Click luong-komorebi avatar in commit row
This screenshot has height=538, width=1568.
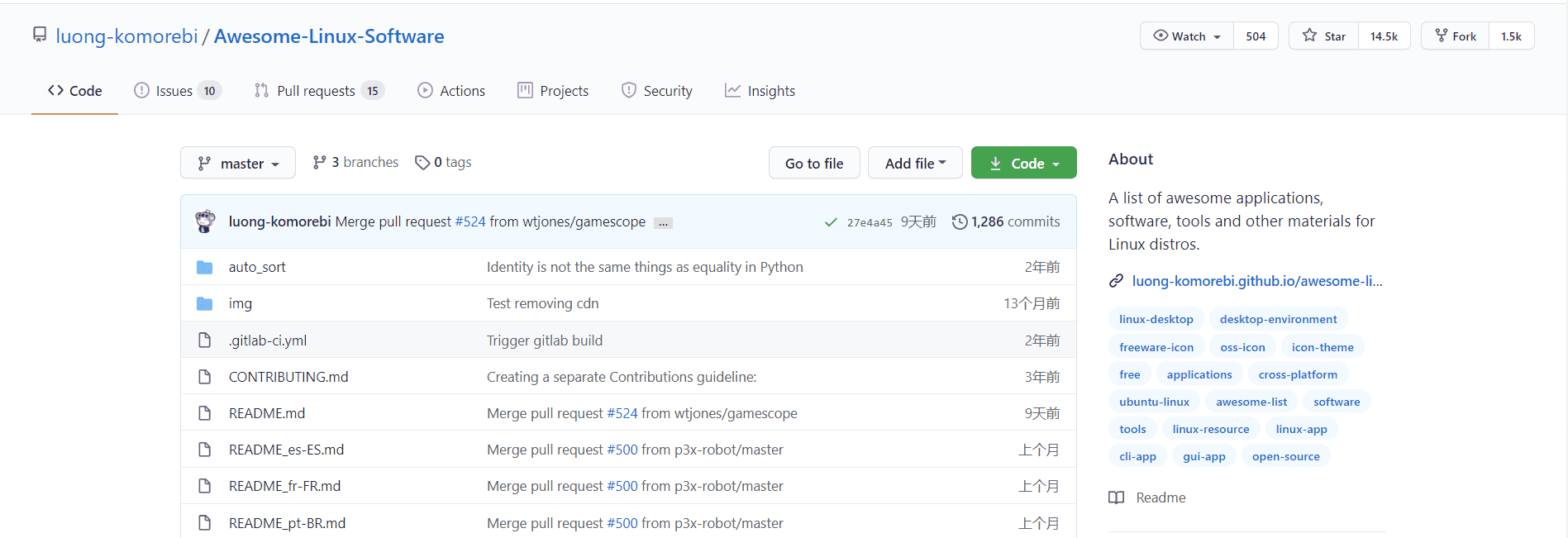205,221
